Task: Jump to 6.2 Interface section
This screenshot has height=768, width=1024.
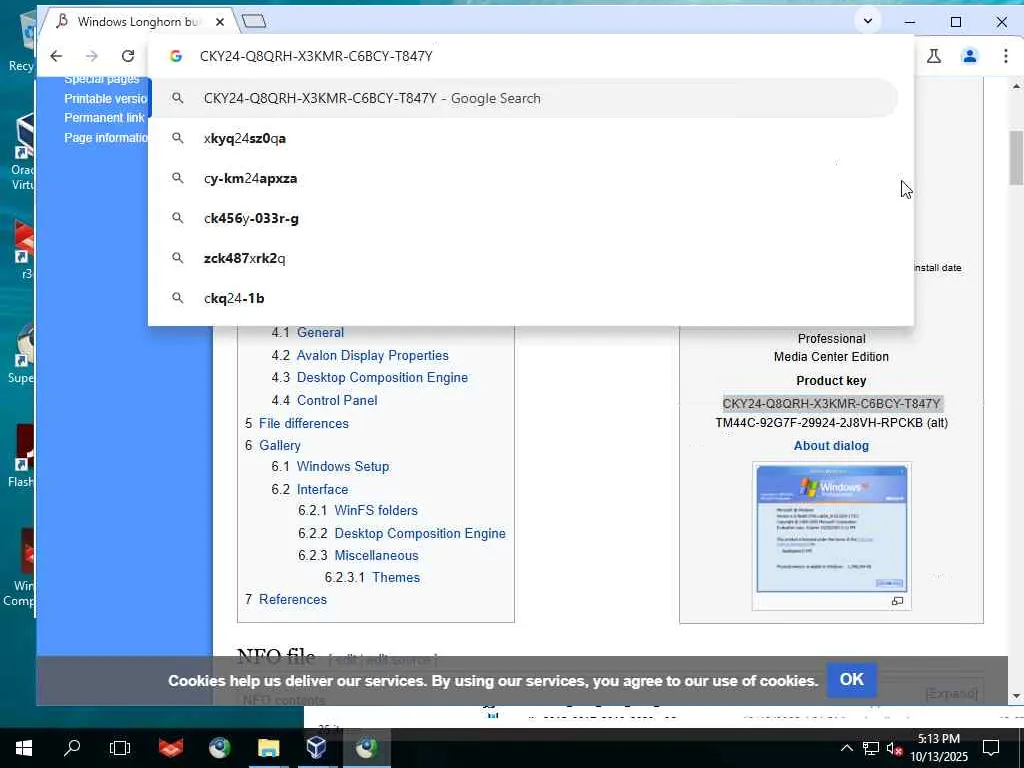Action: [310, 489]
